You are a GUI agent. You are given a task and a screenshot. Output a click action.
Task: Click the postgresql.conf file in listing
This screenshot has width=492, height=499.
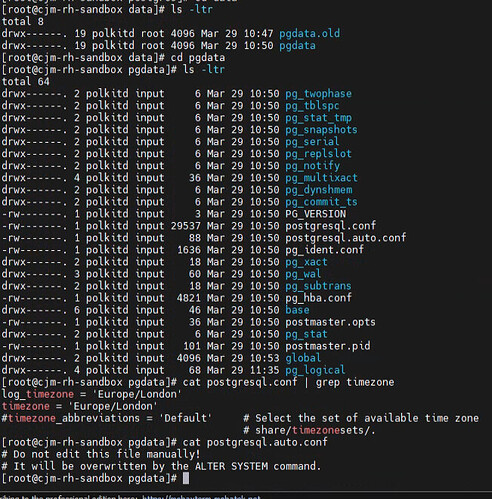point(331,226)
